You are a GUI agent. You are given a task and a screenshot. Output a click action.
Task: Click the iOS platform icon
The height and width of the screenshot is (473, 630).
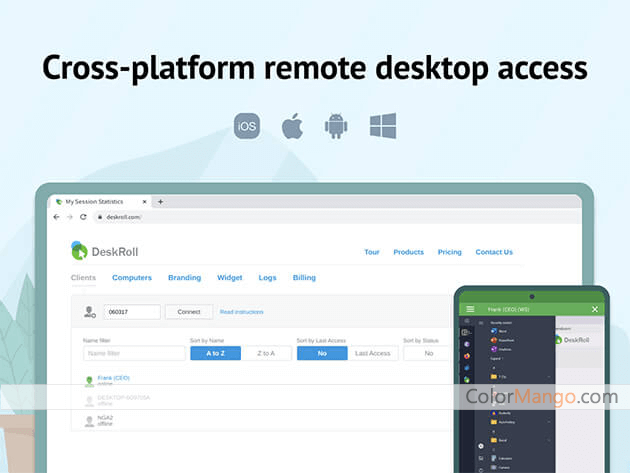tap(247, 126)
